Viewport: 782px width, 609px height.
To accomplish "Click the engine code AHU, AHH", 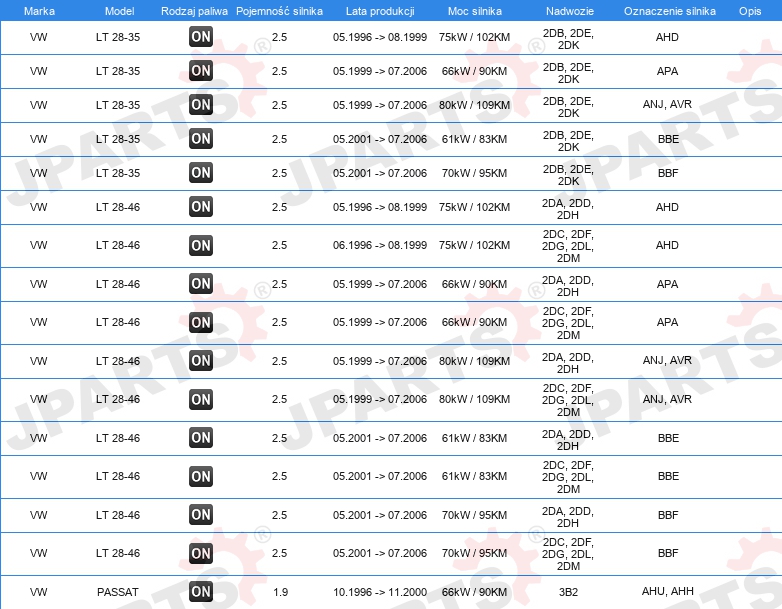I will coord(667,591).
